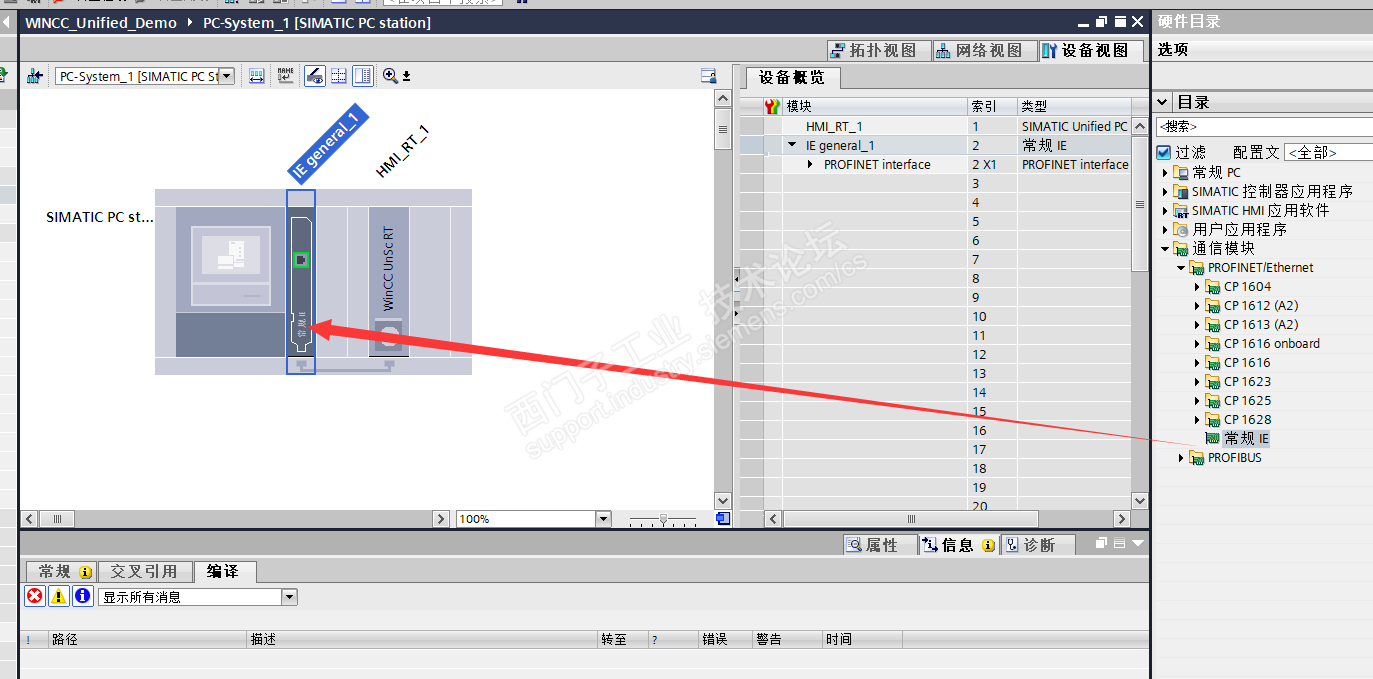The width and height of the screenshot is (1373, 679).
Task: Select the 编译 sub-tab
Action: tap(224, 572)
